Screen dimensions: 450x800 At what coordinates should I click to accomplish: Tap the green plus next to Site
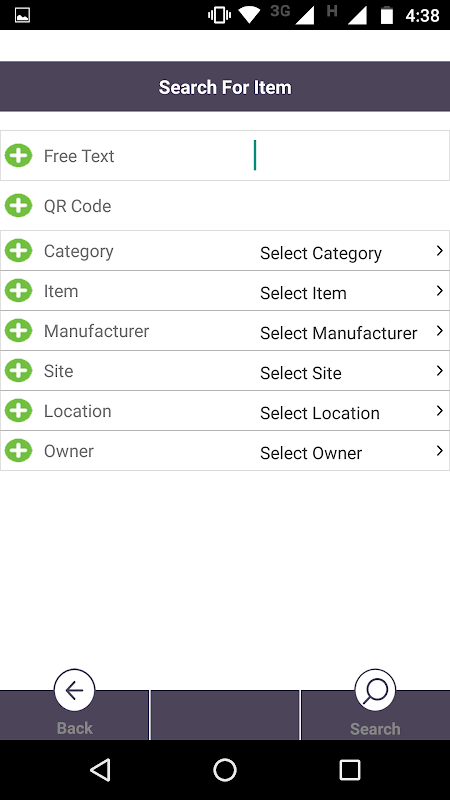click(18, 370)
